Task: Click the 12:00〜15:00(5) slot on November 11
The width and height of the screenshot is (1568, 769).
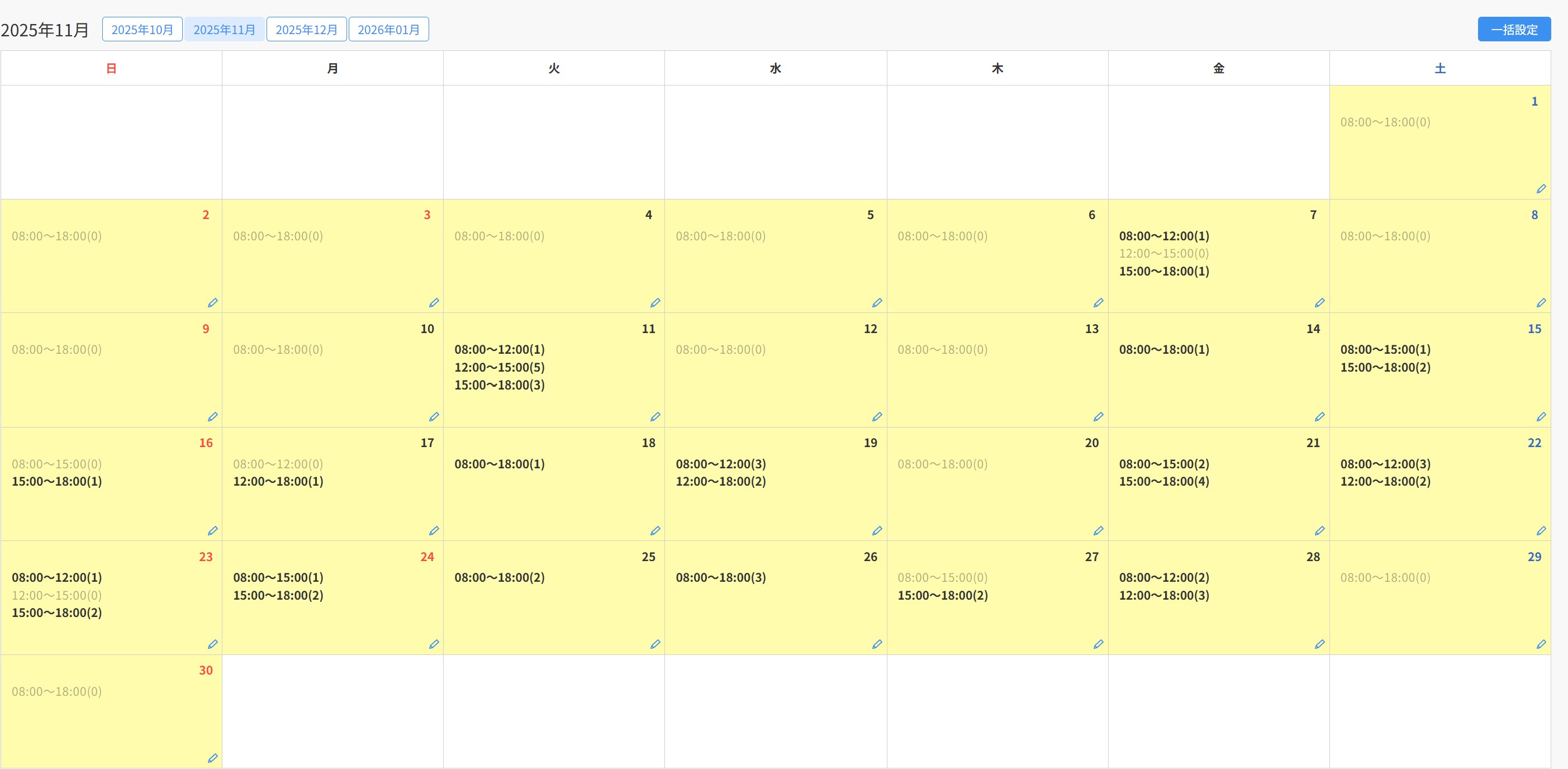Action: click(499, 367)
